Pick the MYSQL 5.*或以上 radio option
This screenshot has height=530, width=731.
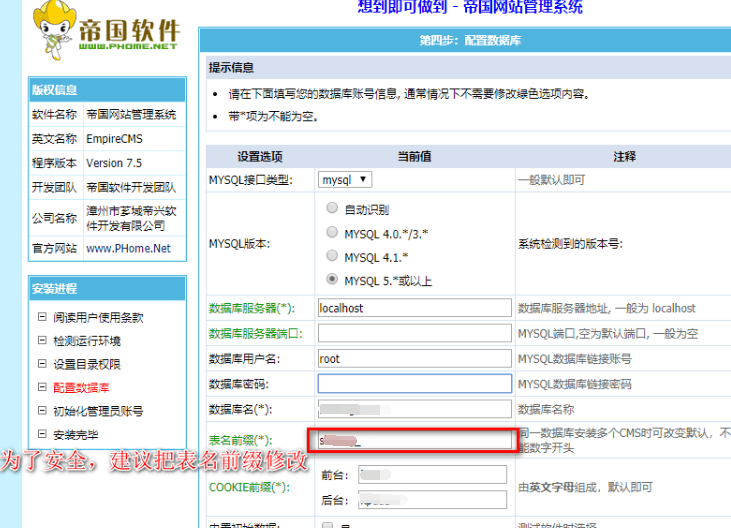tap(332, 281)
